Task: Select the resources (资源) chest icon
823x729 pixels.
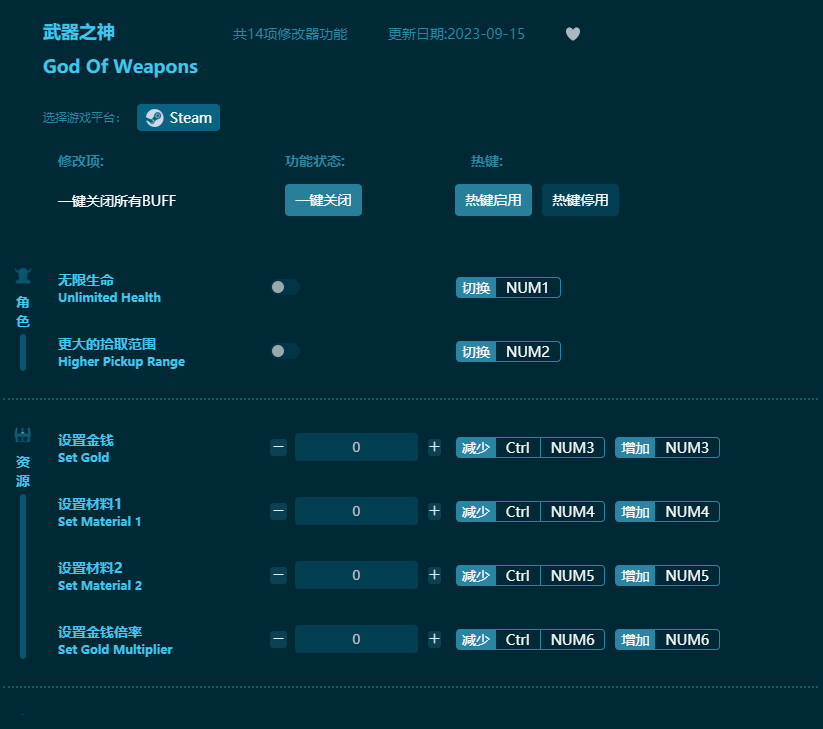Action: click(x=22, y=435)
